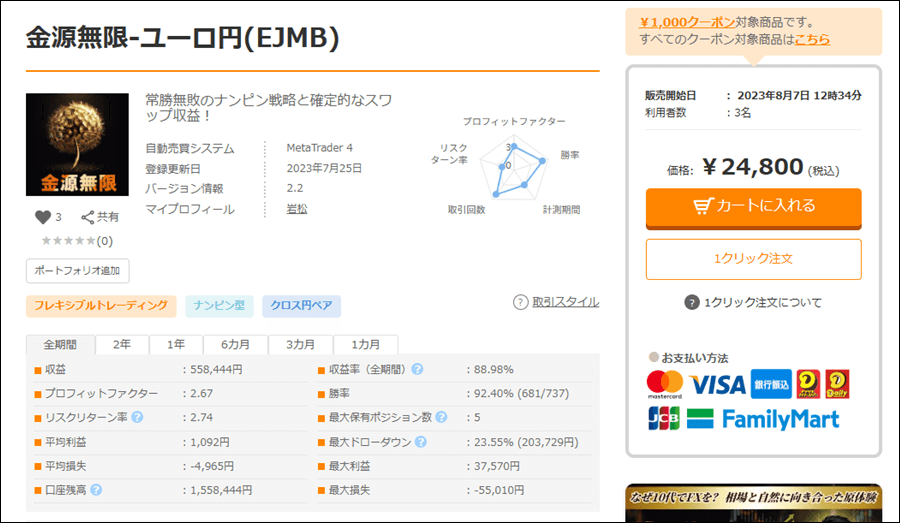Viewport: 900px width, 523px height.
Task: Switch to the 2年 tab
Action: 121,344
